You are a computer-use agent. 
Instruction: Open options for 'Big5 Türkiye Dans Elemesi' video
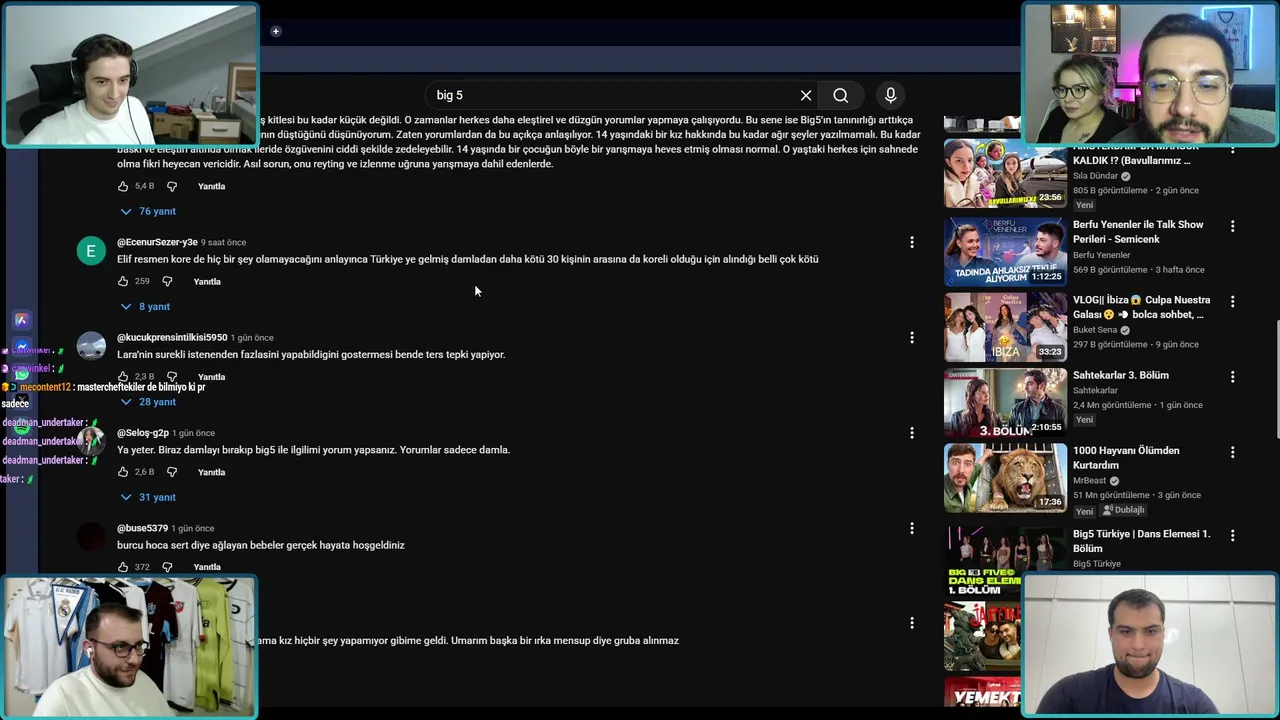pyautogui.click(x=1232, y=535)
